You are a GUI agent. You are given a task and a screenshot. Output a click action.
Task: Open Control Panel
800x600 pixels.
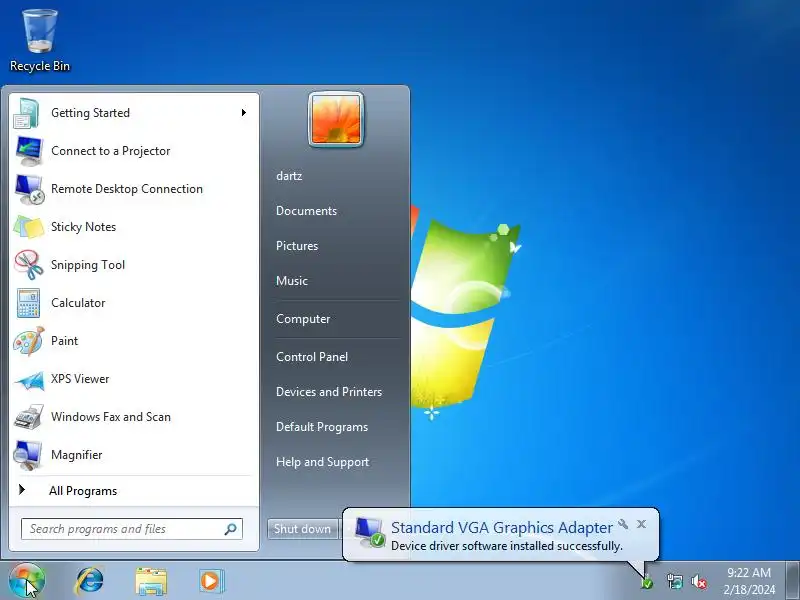click(312, 357)
